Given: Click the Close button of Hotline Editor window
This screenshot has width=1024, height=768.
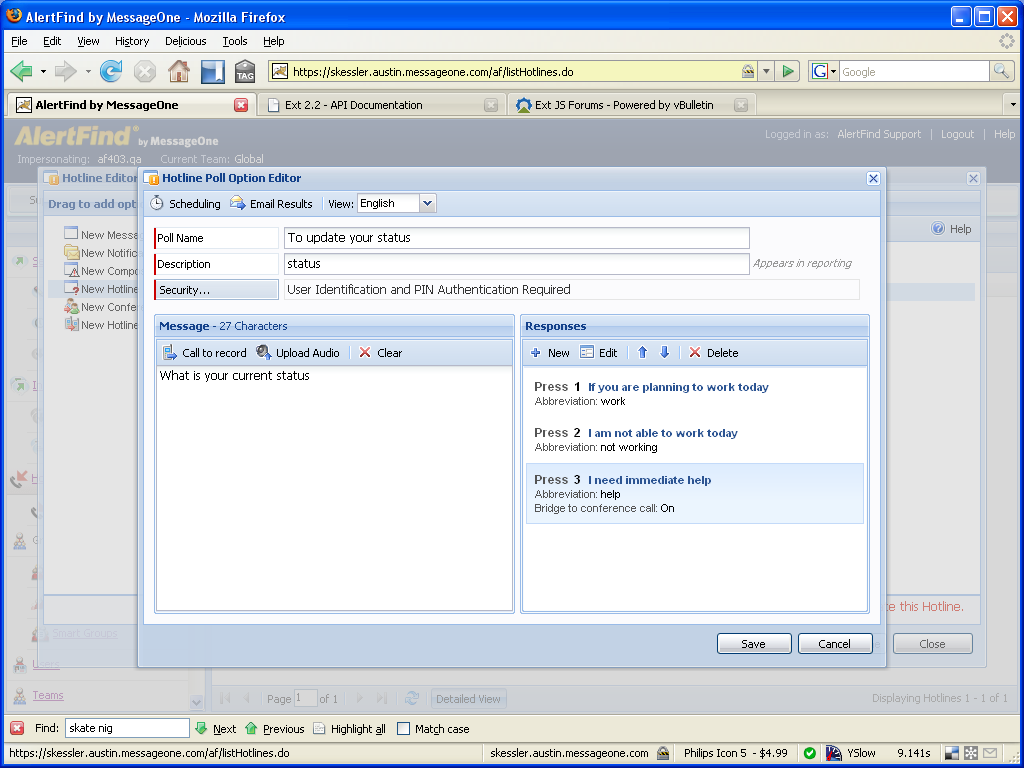Looking at the screenshot, I should (933, 643).
